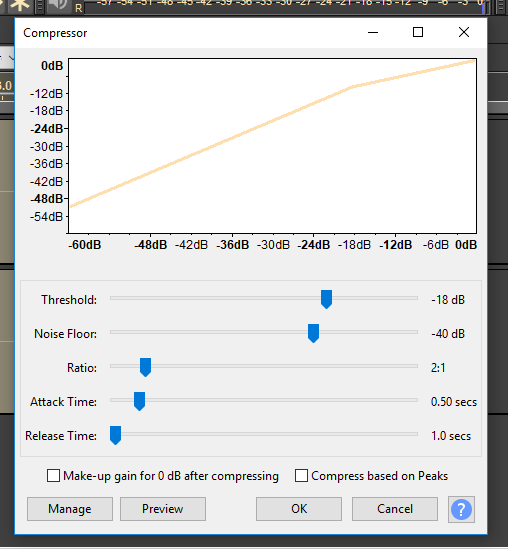
Task: Click the Noise Floor label
Action: pos(65,334)
